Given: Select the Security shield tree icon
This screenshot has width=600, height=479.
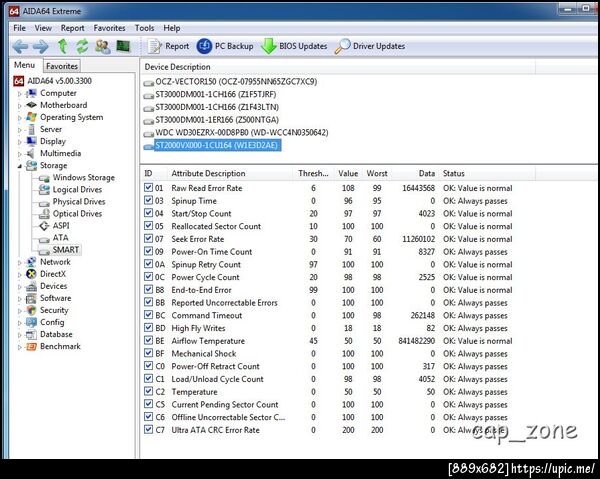Looking at the screenshot, I should (x=31, y=310).
